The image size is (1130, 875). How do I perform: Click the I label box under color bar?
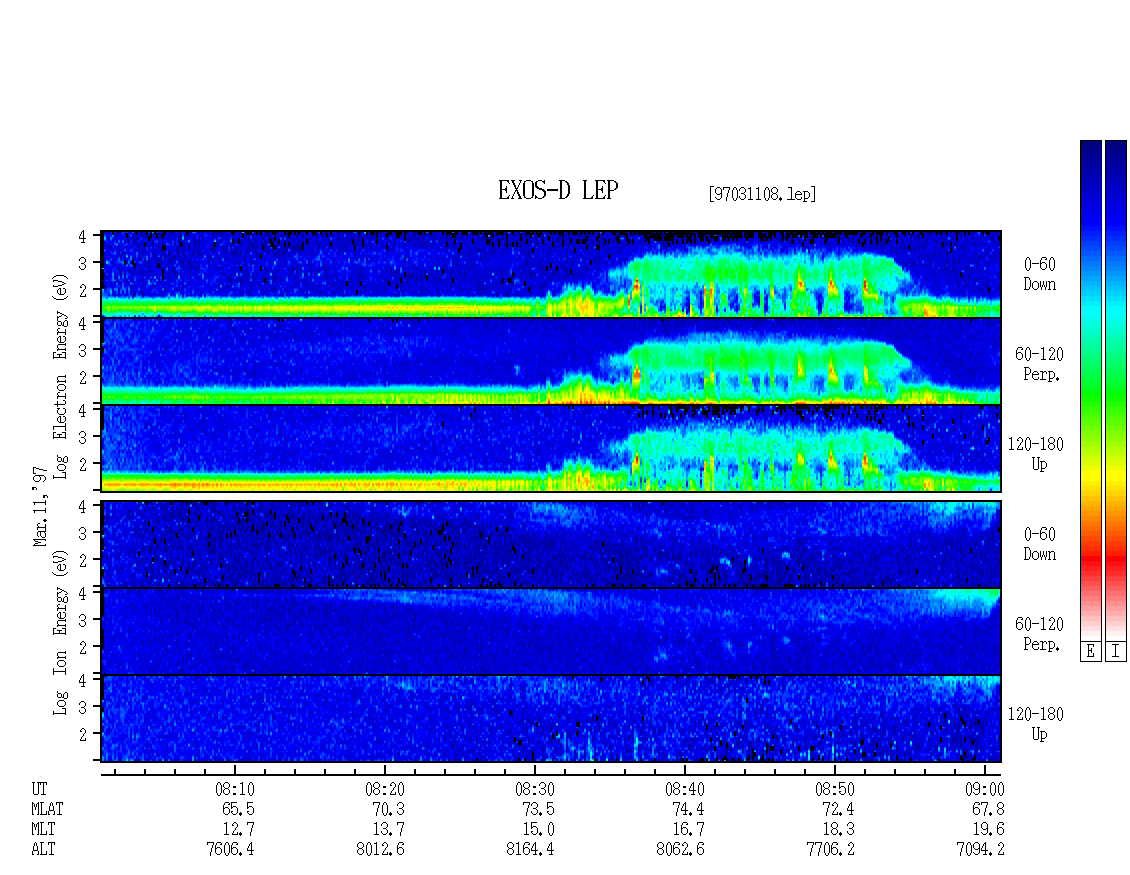pos(1116,652)
